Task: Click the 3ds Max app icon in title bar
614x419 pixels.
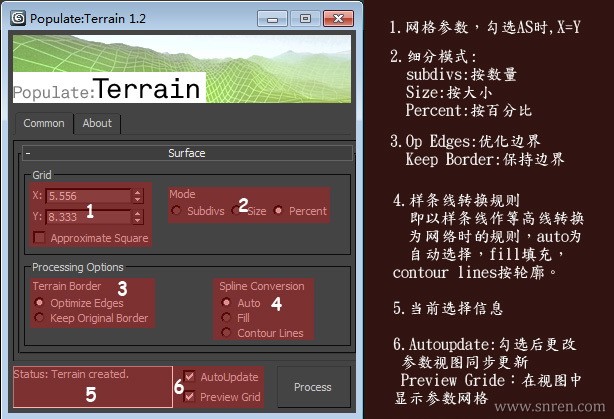Action: click(x=18, y=18)
